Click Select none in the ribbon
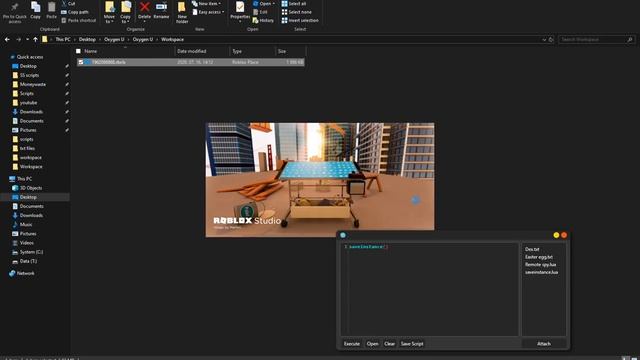640x360 pixels. pyautogui.click(x=296, y=12)
